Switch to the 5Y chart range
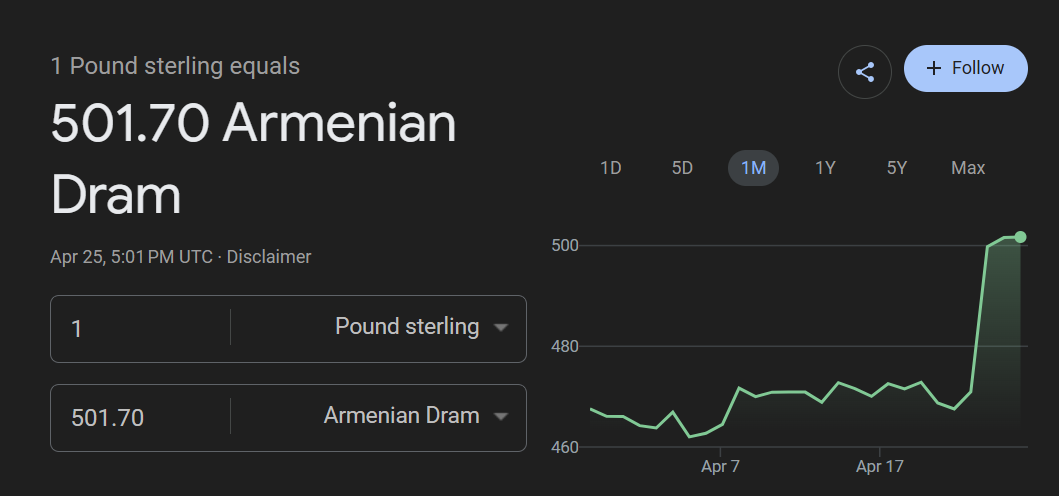Screen dimensions: 1059x496 [x=896, y=168]
